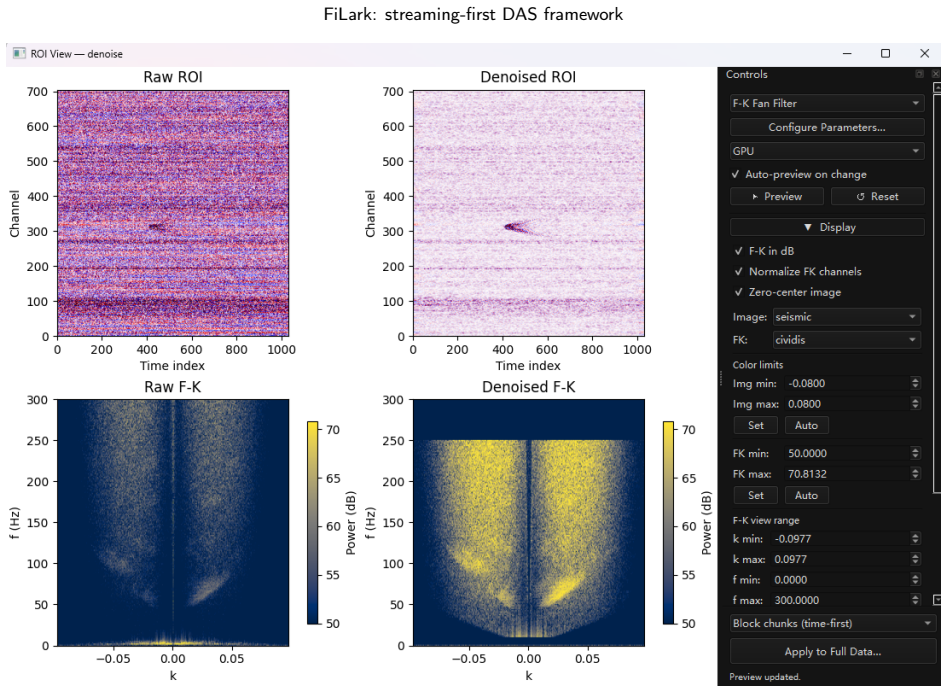Viewport: 947px width, 692px height.
Task: Float the Controls dock panel
Action: (919, 74)
